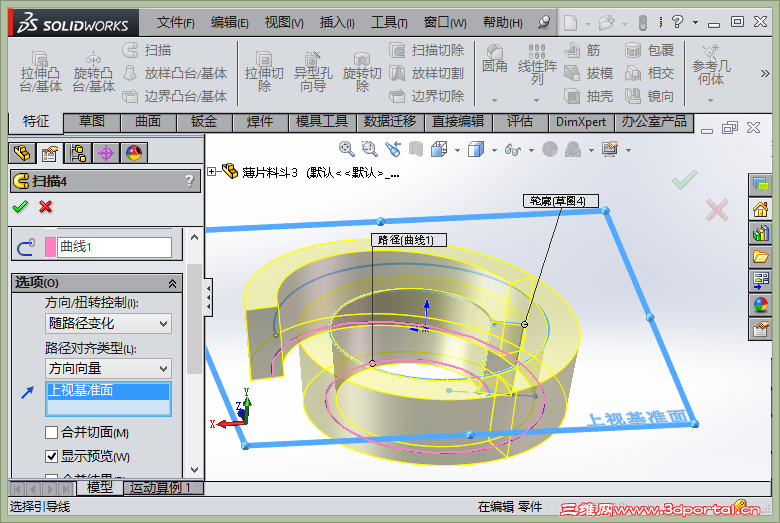Image resolution: width=780 pixels, height=523 pixels.
Task: Click the Extruded Cut (拉伸切除) tool
Action: [264, 72]
